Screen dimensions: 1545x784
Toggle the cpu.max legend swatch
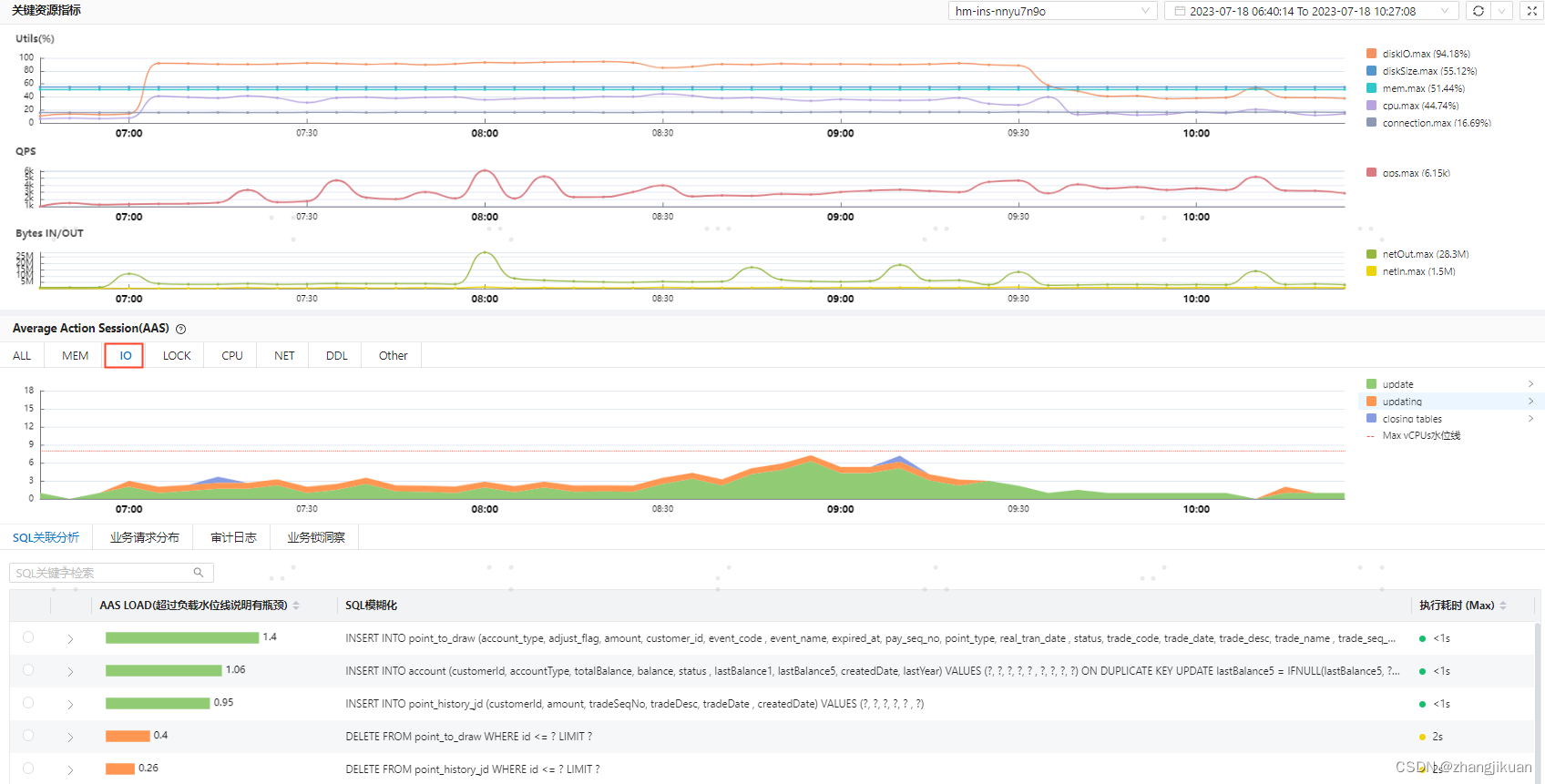[x=1371, y=106]
